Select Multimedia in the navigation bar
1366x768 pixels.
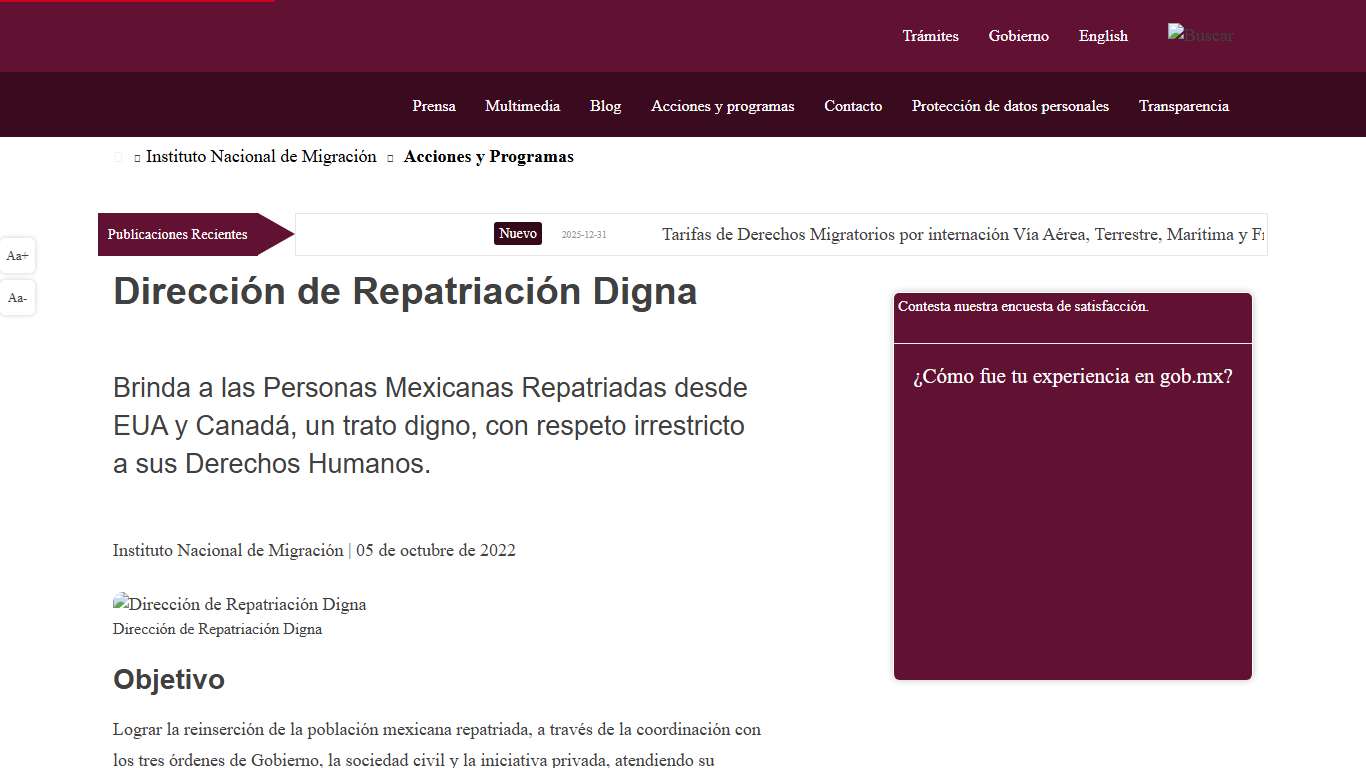(522, 106)
